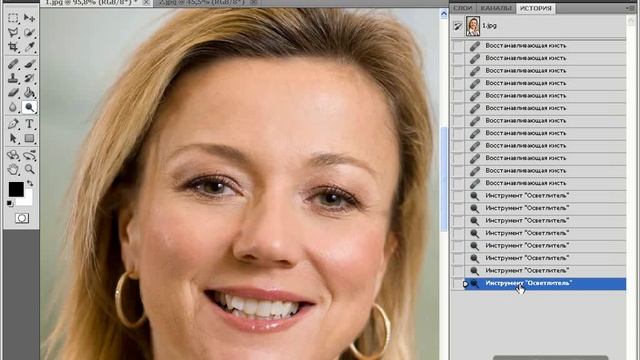Choose the 3D Orbit camera tool
This screenshot has height=360, width=640.
(x=29, y=155)
